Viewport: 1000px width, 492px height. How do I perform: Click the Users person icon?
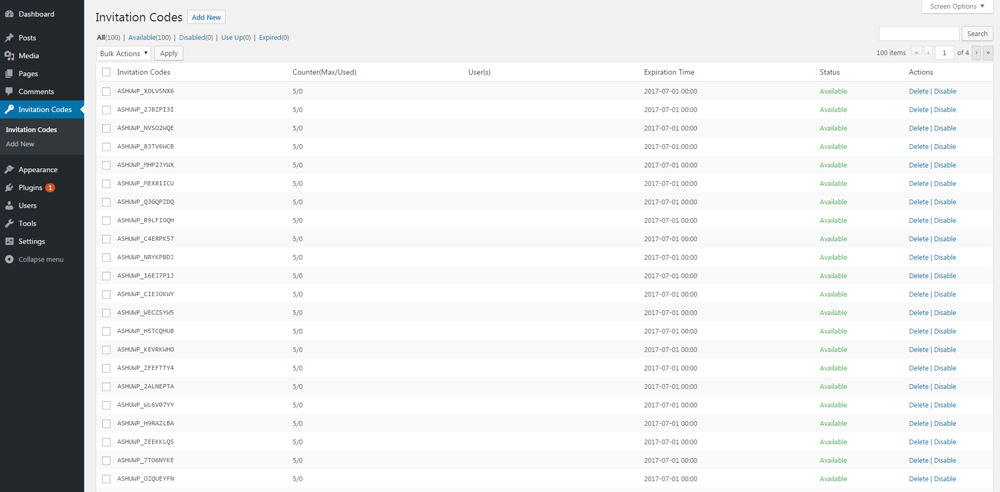tap(10, 205)
